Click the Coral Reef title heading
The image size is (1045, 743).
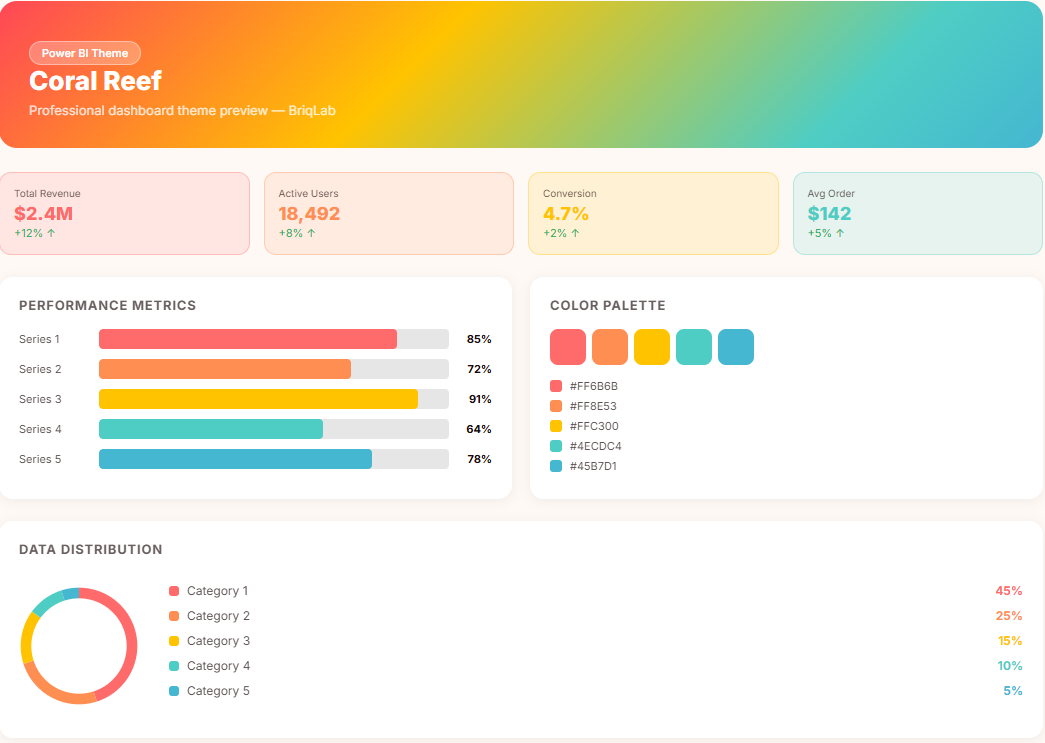[95, 81]
